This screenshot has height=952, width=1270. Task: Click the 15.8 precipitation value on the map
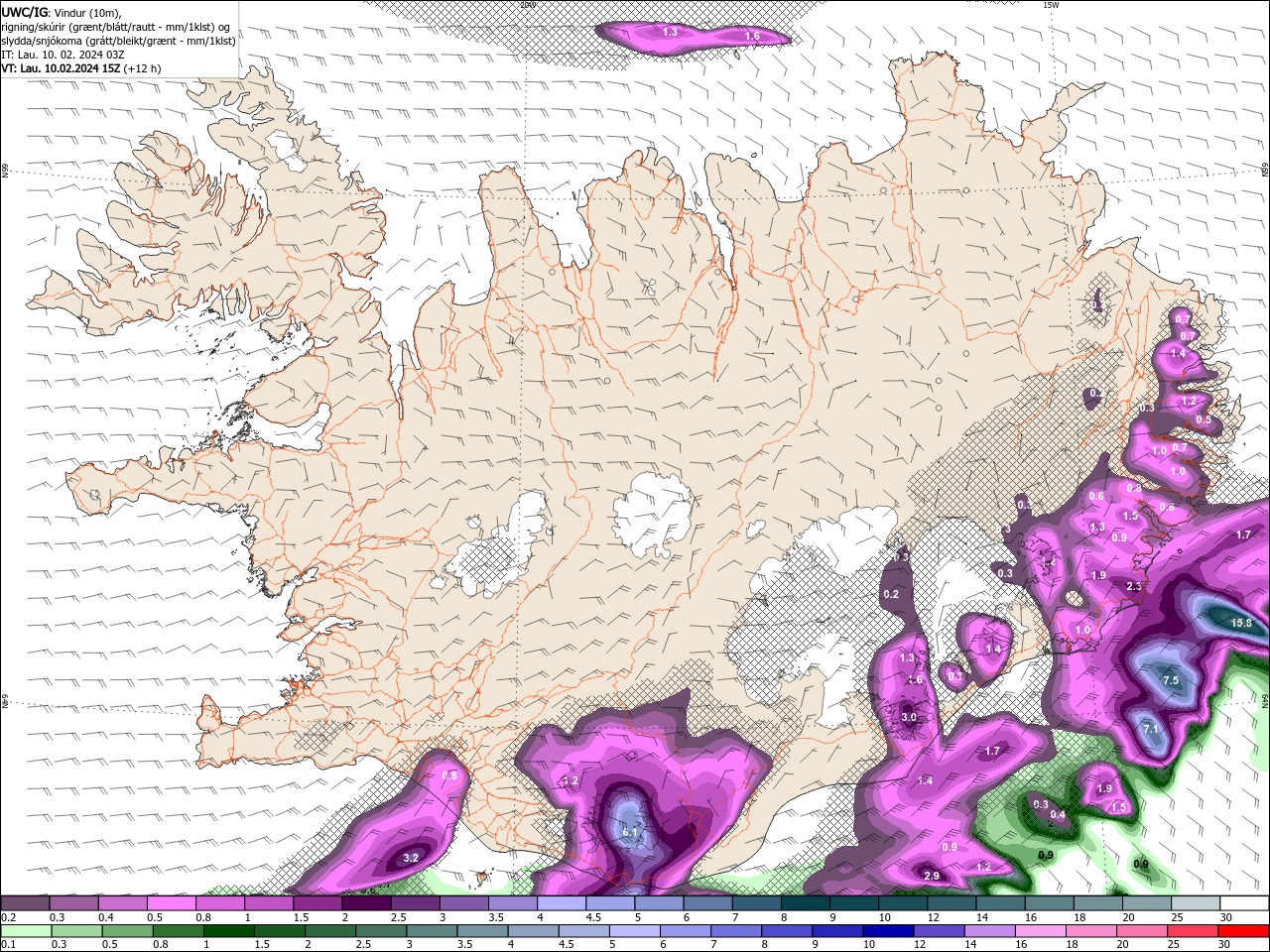[x=1241, y=623]
